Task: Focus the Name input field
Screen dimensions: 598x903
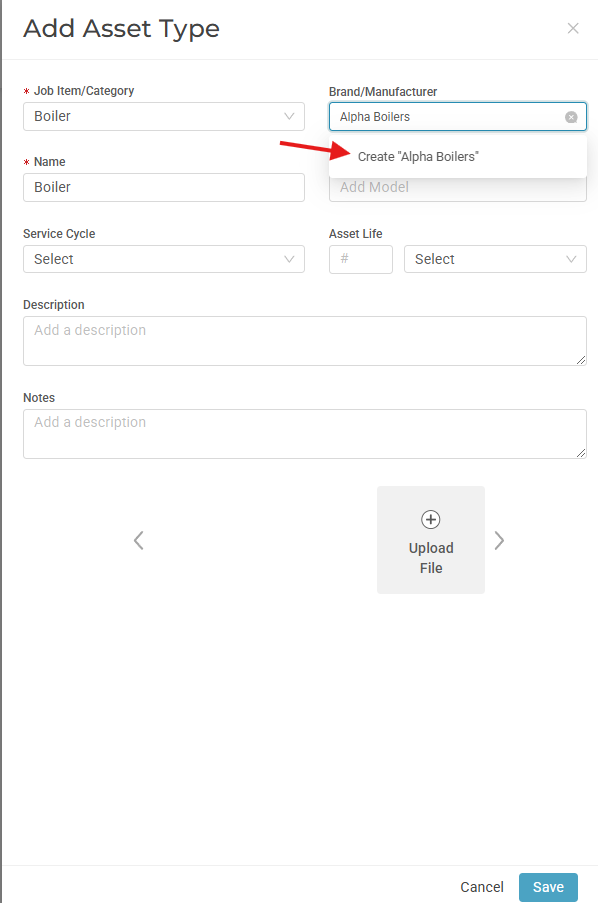Action: (x=164, y=187)
